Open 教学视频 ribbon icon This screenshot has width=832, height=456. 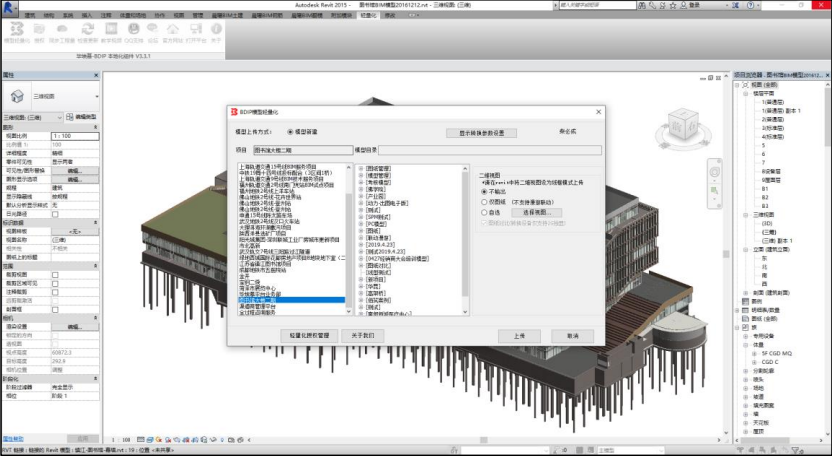click(x=111, y=29)
